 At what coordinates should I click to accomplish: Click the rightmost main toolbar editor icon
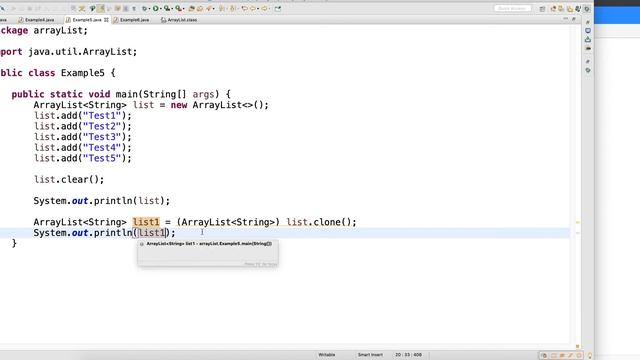point(278,8)
